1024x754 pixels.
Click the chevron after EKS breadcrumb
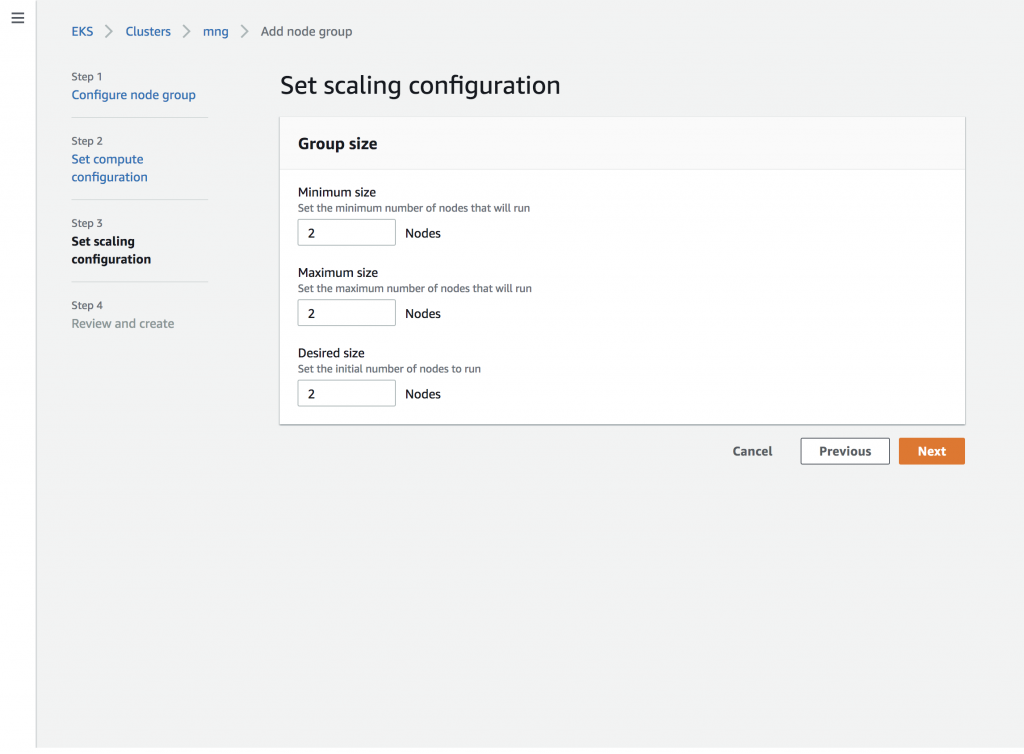click(x=109, y=32)
